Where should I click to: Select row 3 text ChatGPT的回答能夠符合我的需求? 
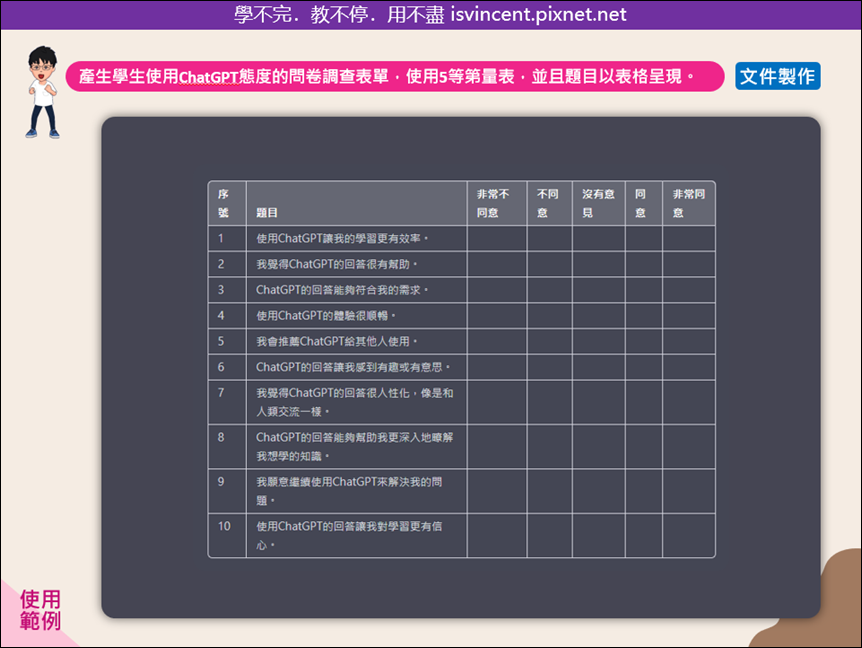[342, 290]
